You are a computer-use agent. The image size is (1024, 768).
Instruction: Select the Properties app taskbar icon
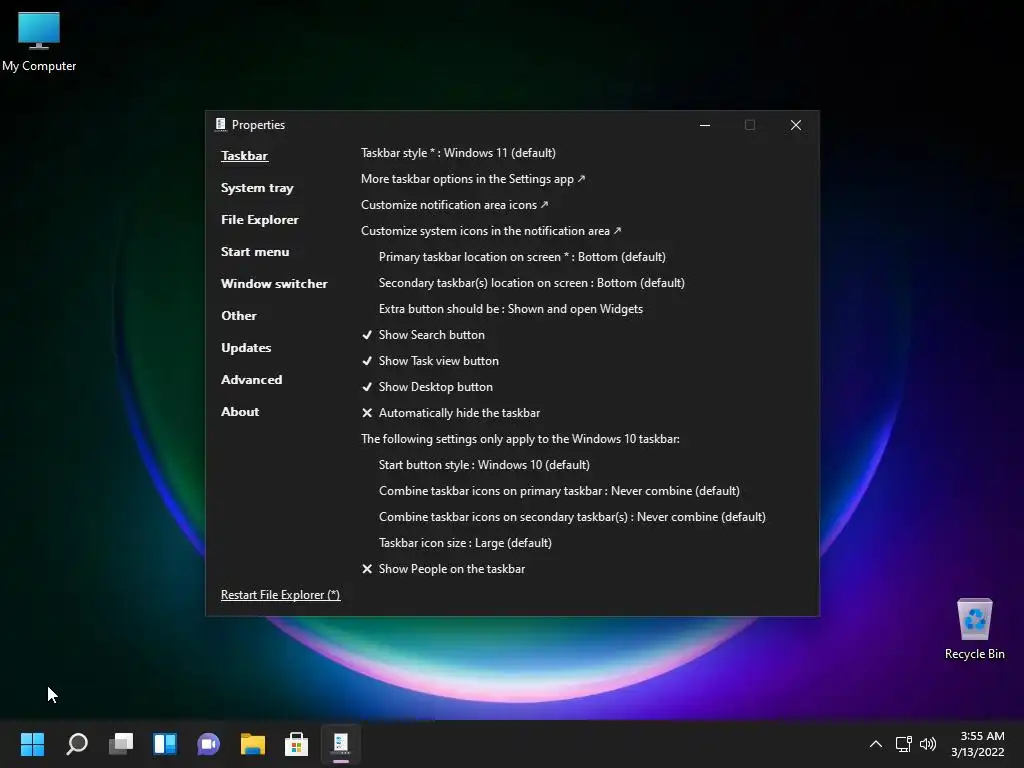340,744
